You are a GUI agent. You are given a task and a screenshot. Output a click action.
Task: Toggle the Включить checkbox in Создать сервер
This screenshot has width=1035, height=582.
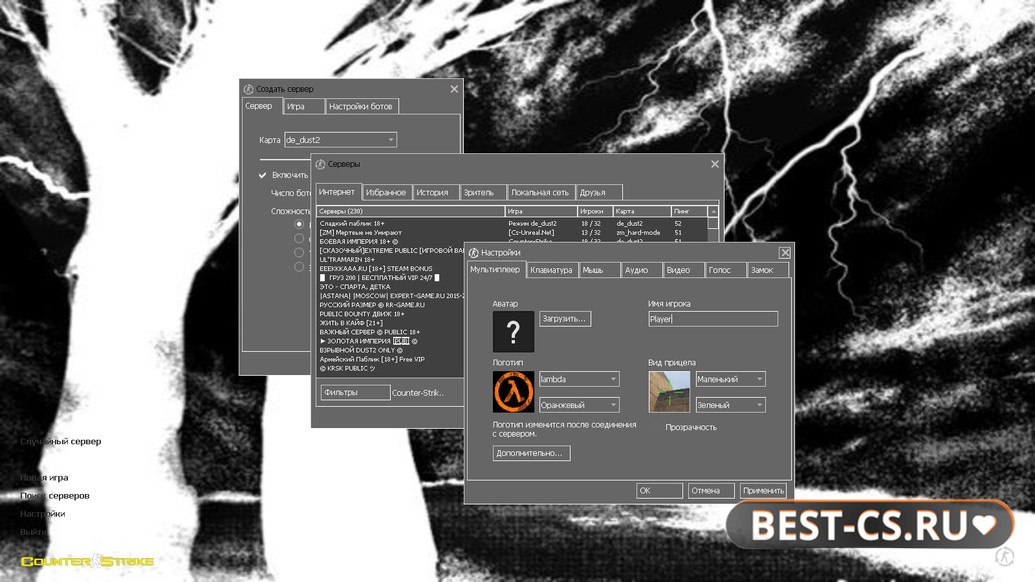point(263,175)
